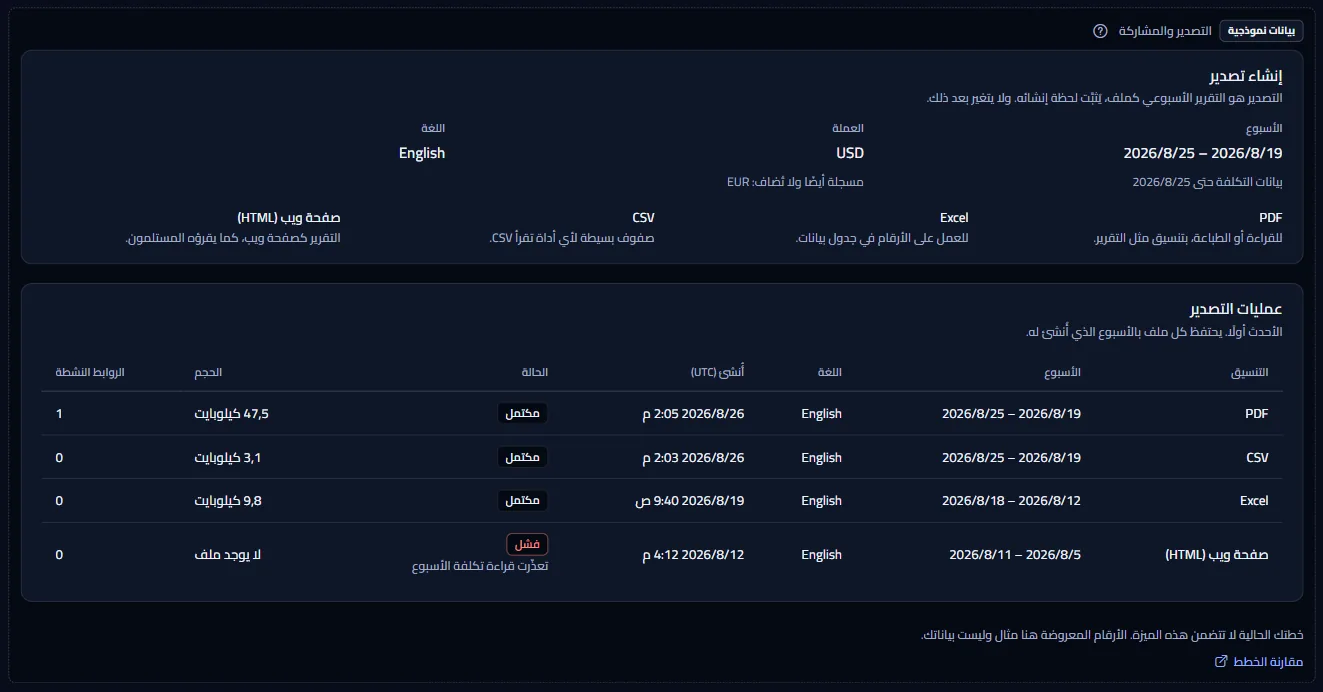Image resolution: width=1323 pixels, height=692 pixels.
Task: Click the external-link icon next to مقارنة الخطط
Action: 1221,662
